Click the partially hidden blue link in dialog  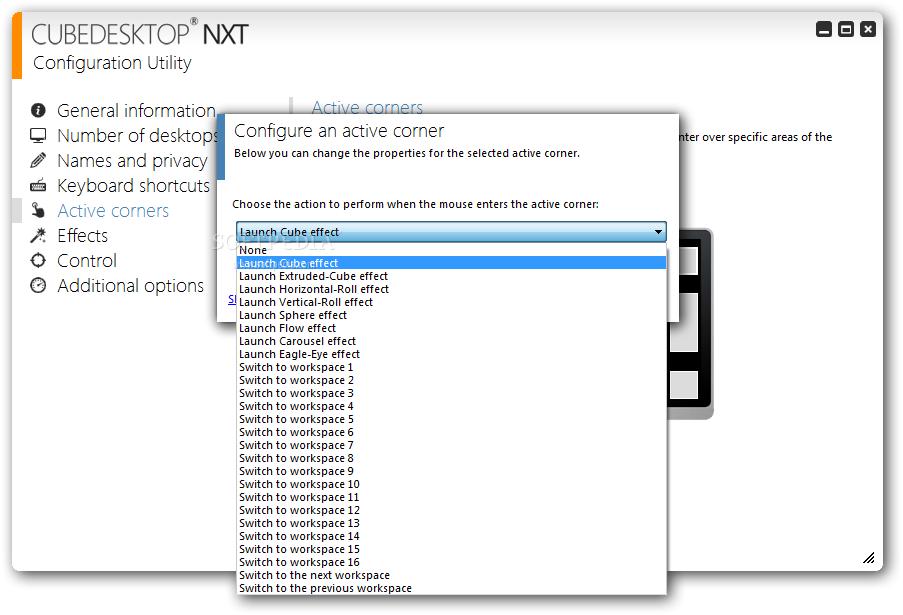click(x=232, y=299)
